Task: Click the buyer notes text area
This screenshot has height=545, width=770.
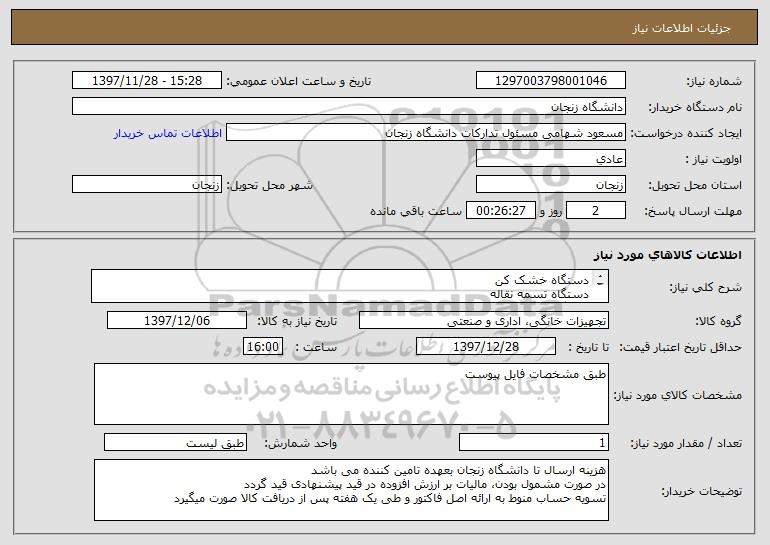Action: pos(351,490)
